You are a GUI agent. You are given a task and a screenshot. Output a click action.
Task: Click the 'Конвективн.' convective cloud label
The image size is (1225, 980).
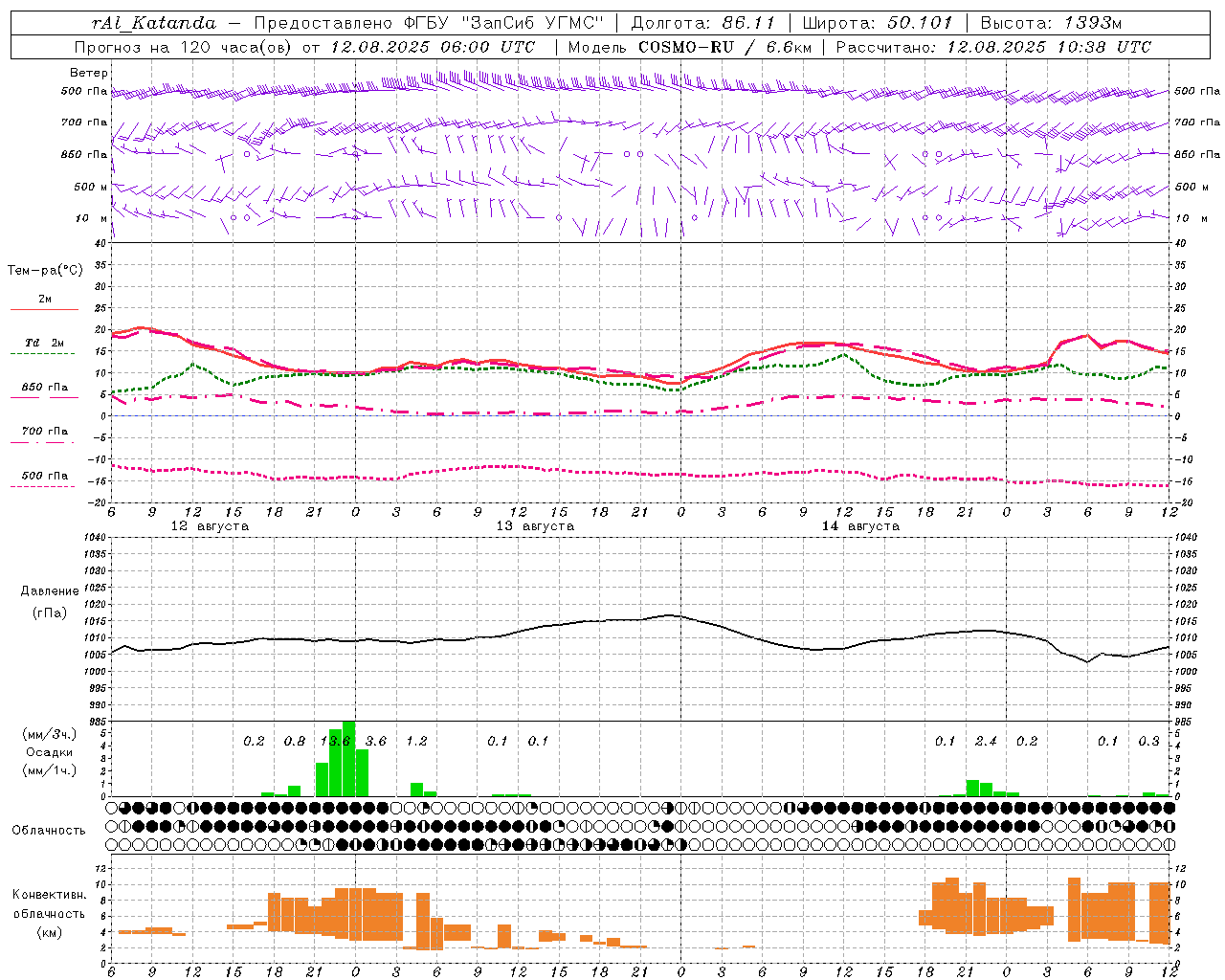[x=50, y=895]
